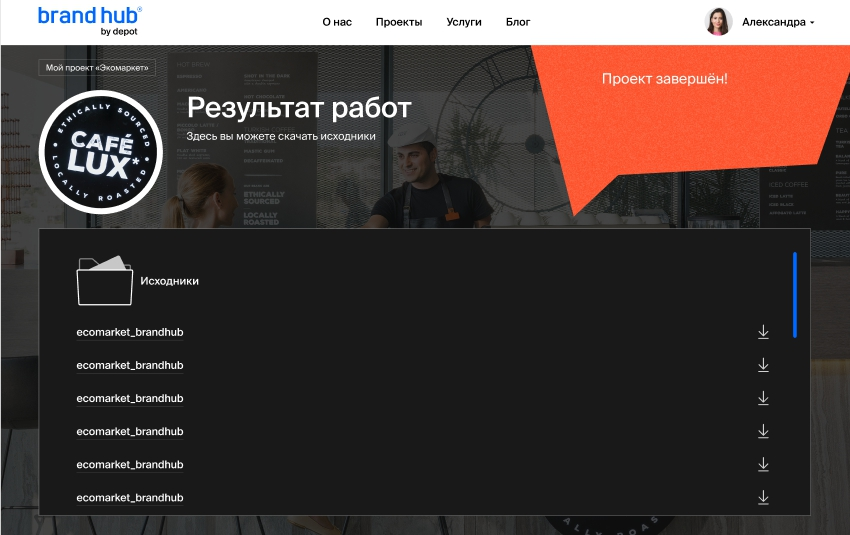This screenshot has height=535, width=850.
Task: Click the brand hub by depot logo
Action: point(90,21)
